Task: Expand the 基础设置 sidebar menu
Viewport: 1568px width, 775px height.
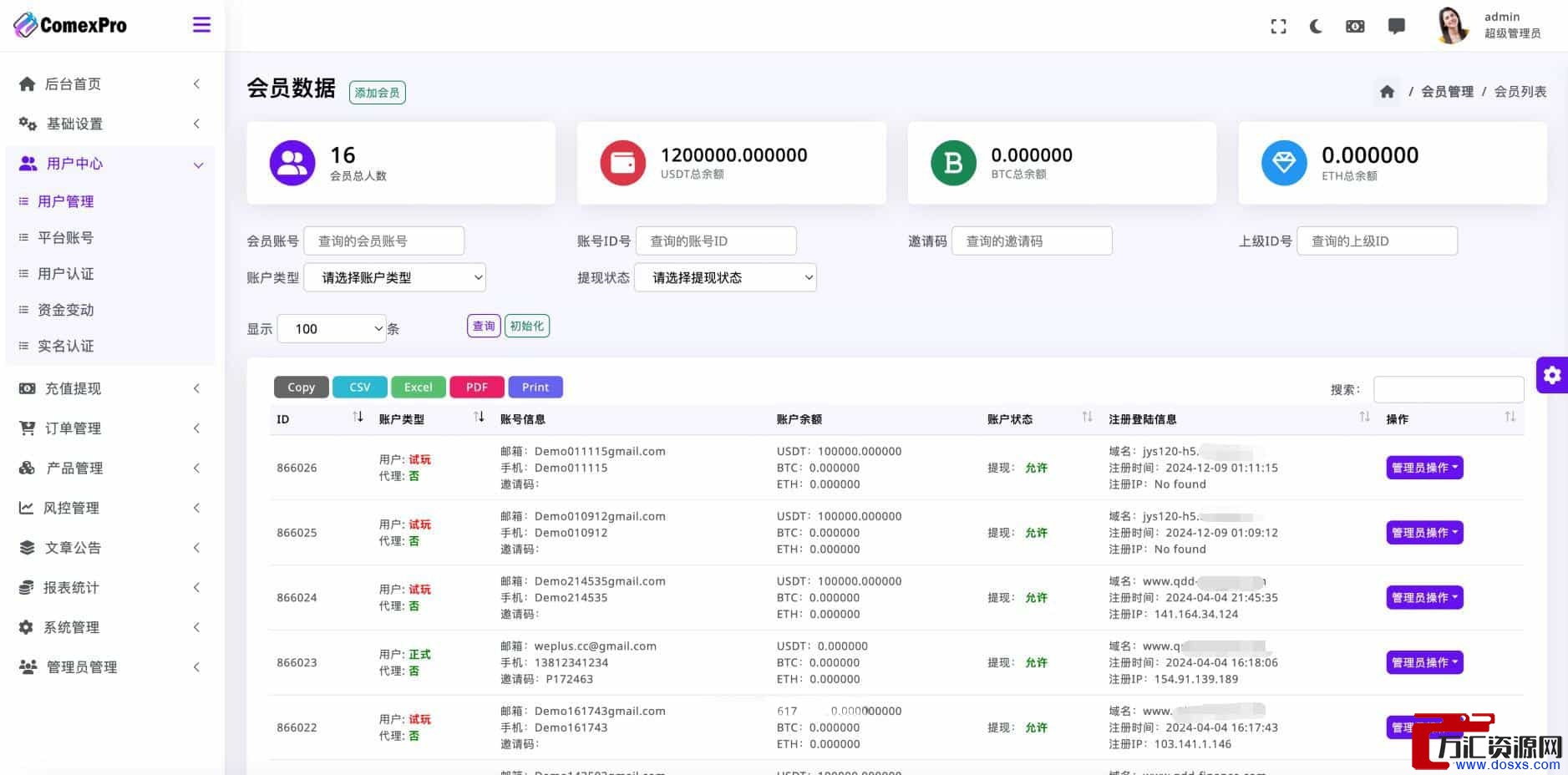Action: click(110, 124)
